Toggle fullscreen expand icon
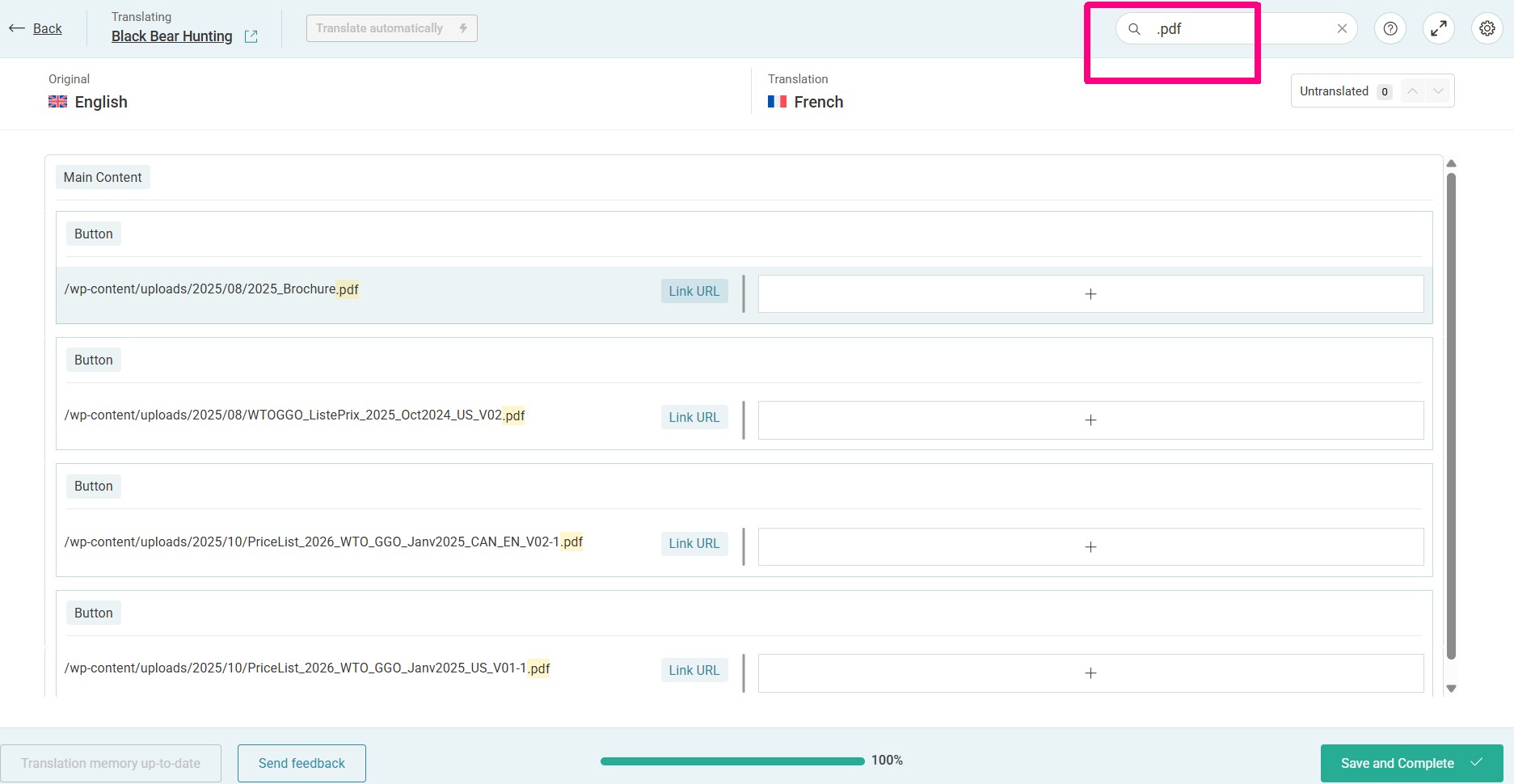 tap(1439, 29)
